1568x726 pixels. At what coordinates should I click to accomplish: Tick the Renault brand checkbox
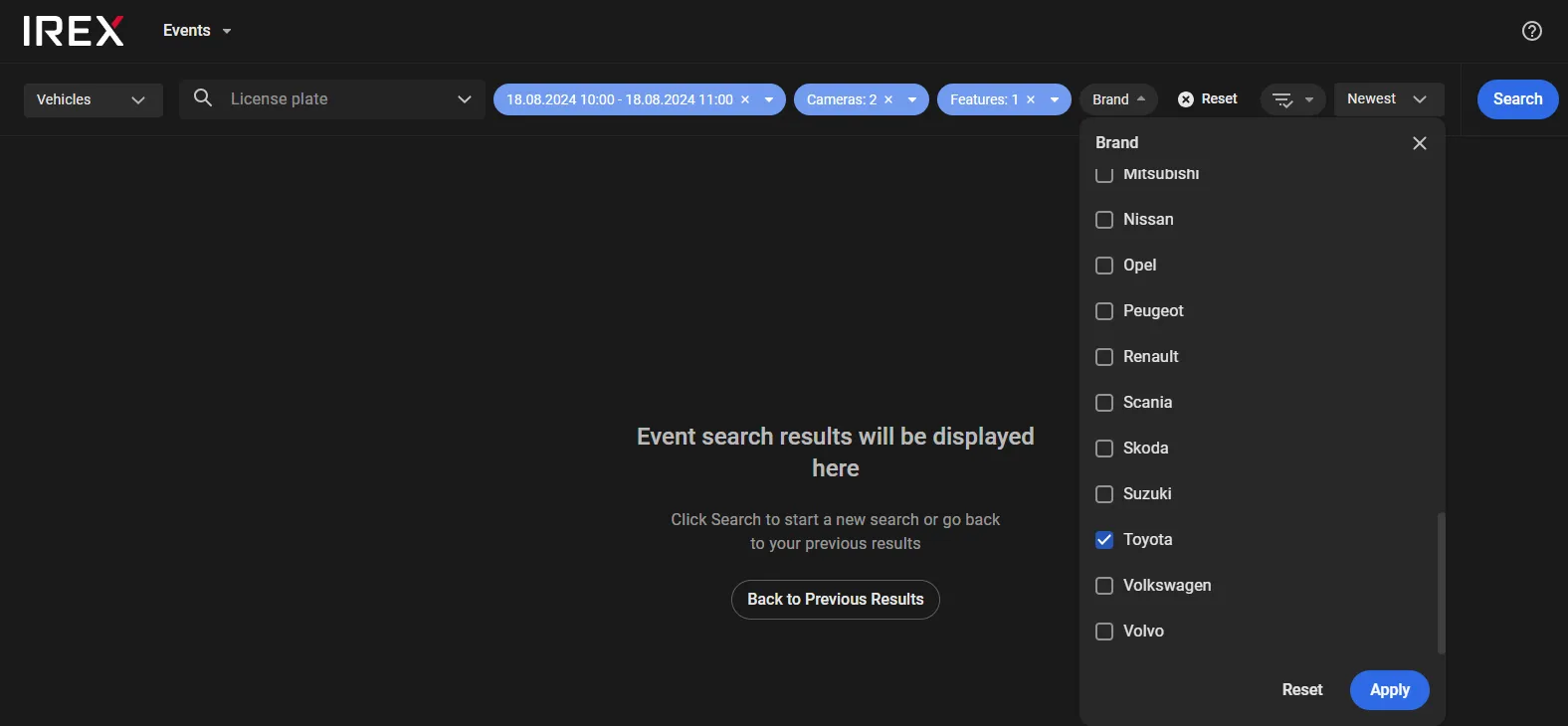point(1104,357)
